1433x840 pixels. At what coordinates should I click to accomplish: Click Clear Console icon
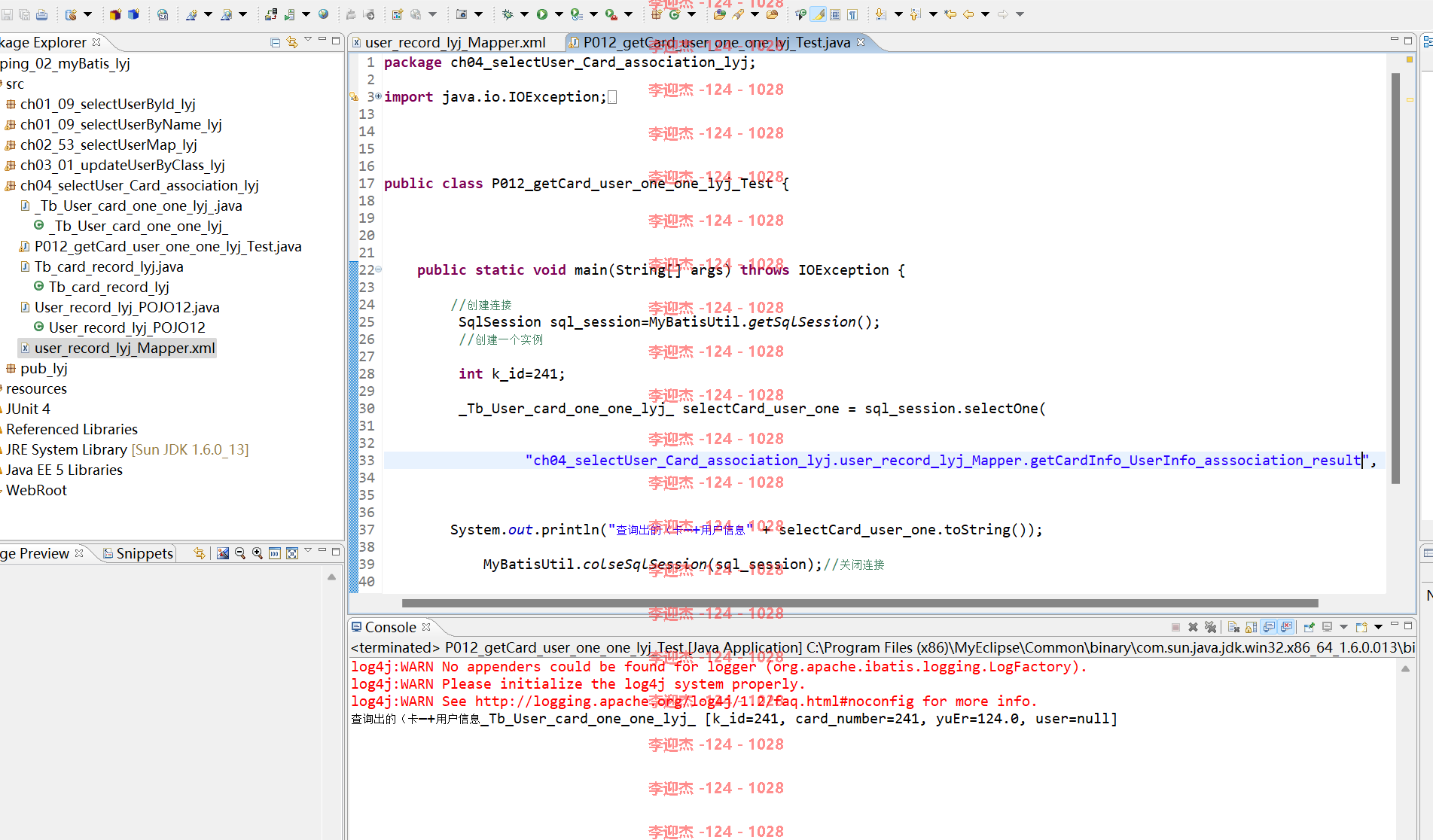(1233, 627)
